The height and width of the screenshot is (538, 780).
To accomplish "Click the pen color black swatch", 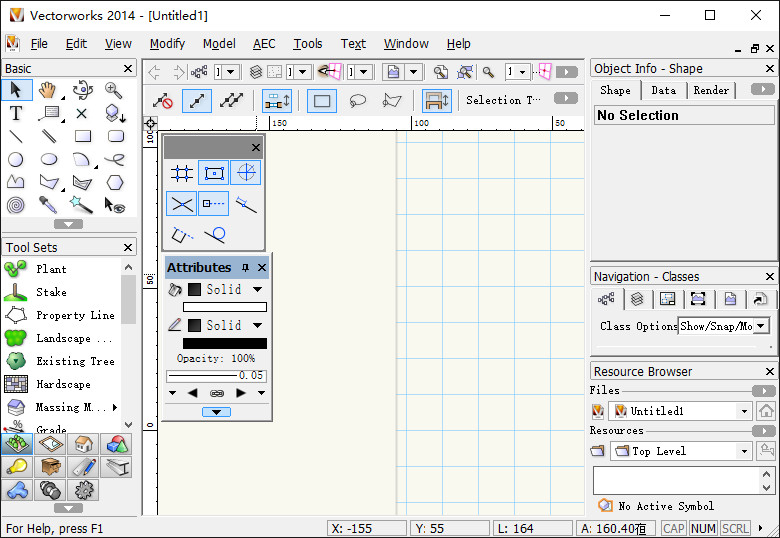I will click(x=225, y=344).
